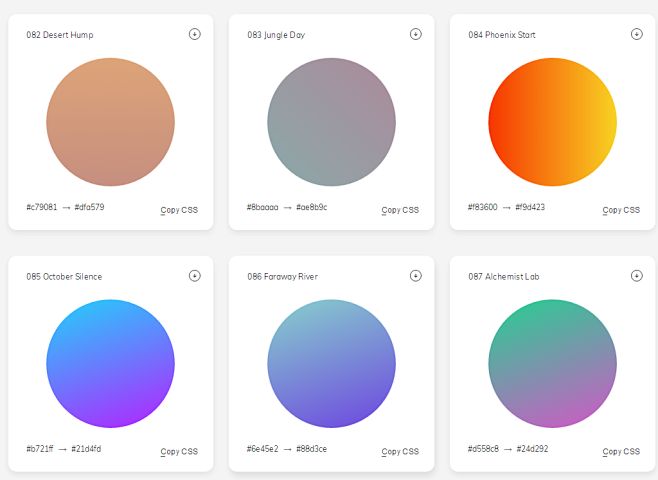
Task: Click hex code #f9d423 on Phoenix Start
Action: click(x=530, y=208)
